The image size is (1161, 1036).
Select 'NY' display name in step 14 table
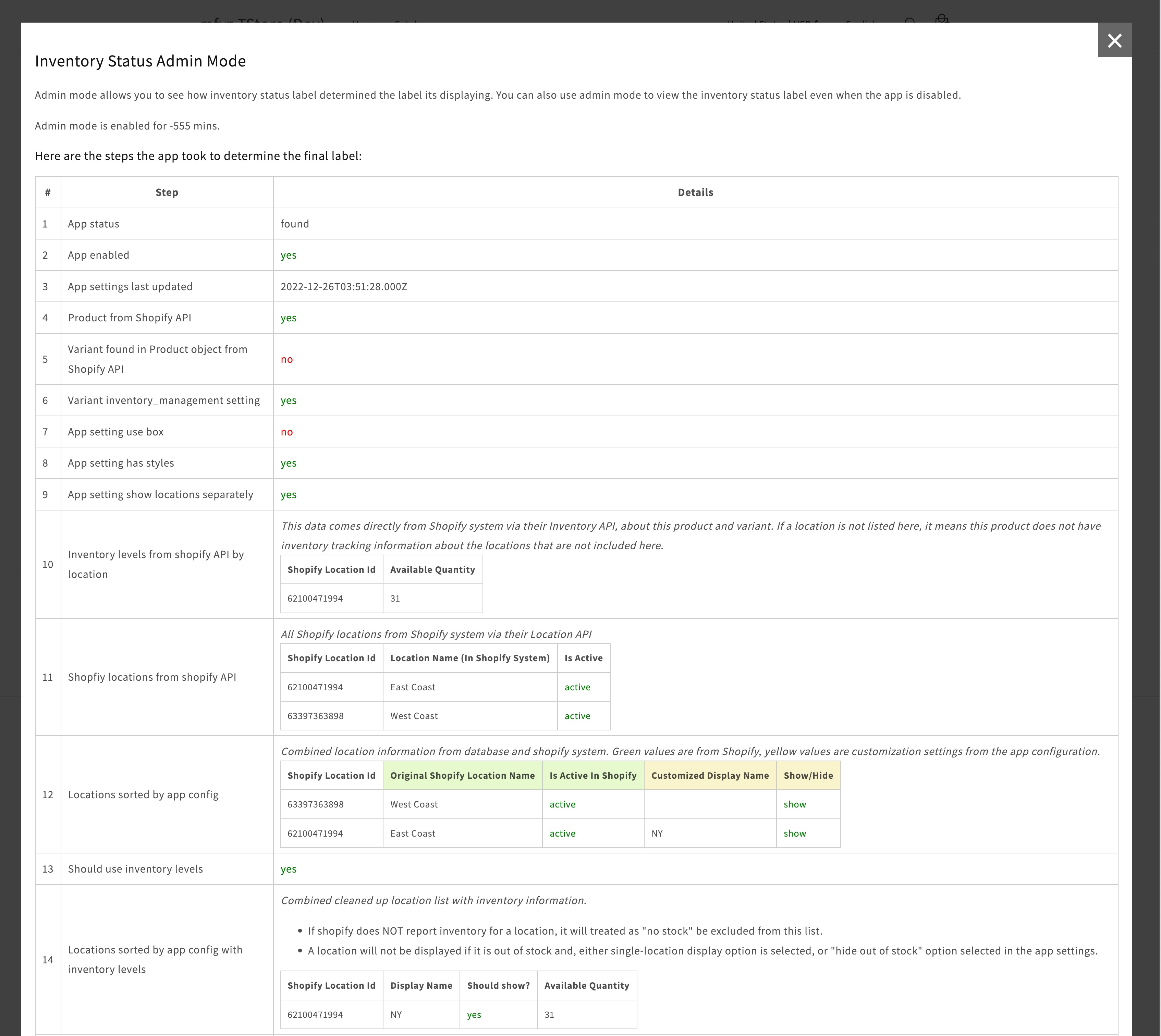click(x=396, y=1014)
